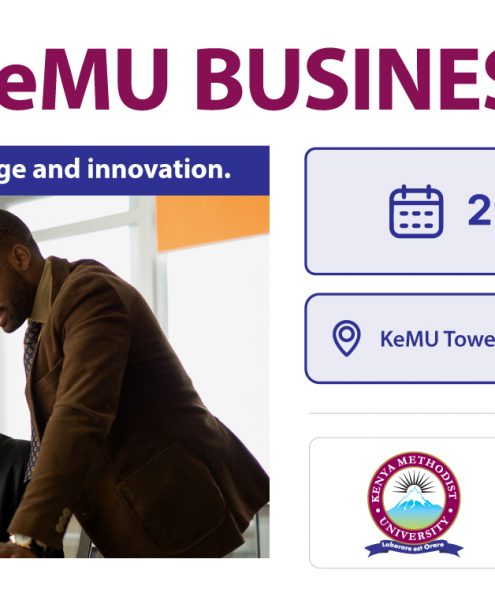495x600 pixels.
Task: Click the location pin icon
Action: tap(346, 338)
